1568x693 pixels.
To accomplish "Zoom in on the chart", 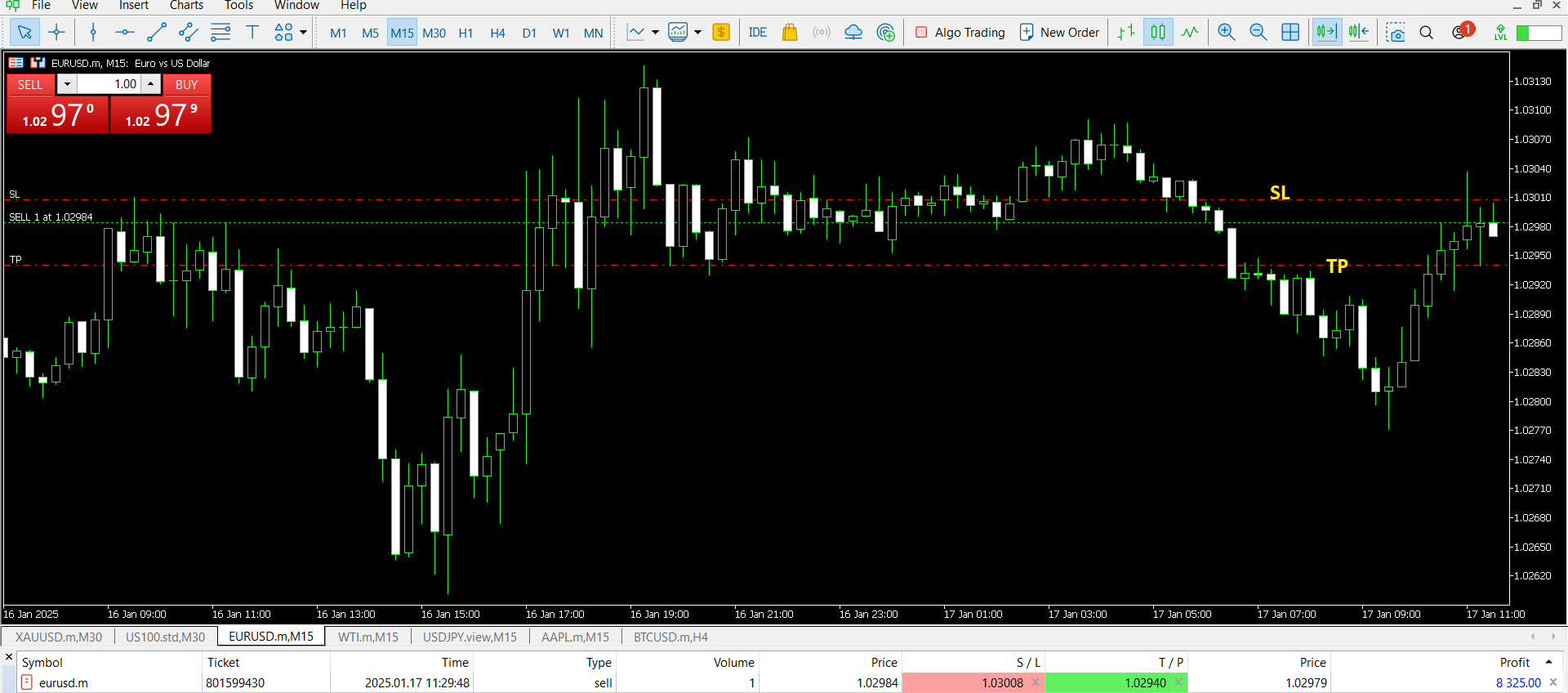I will [x=1226, y=33].
